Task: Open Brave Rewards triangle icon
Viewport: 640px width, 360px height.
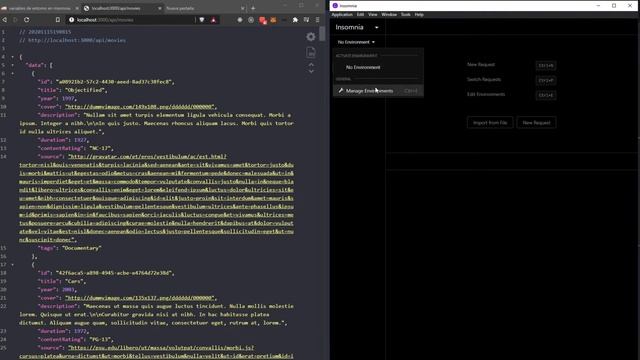Action: (213, 20)
